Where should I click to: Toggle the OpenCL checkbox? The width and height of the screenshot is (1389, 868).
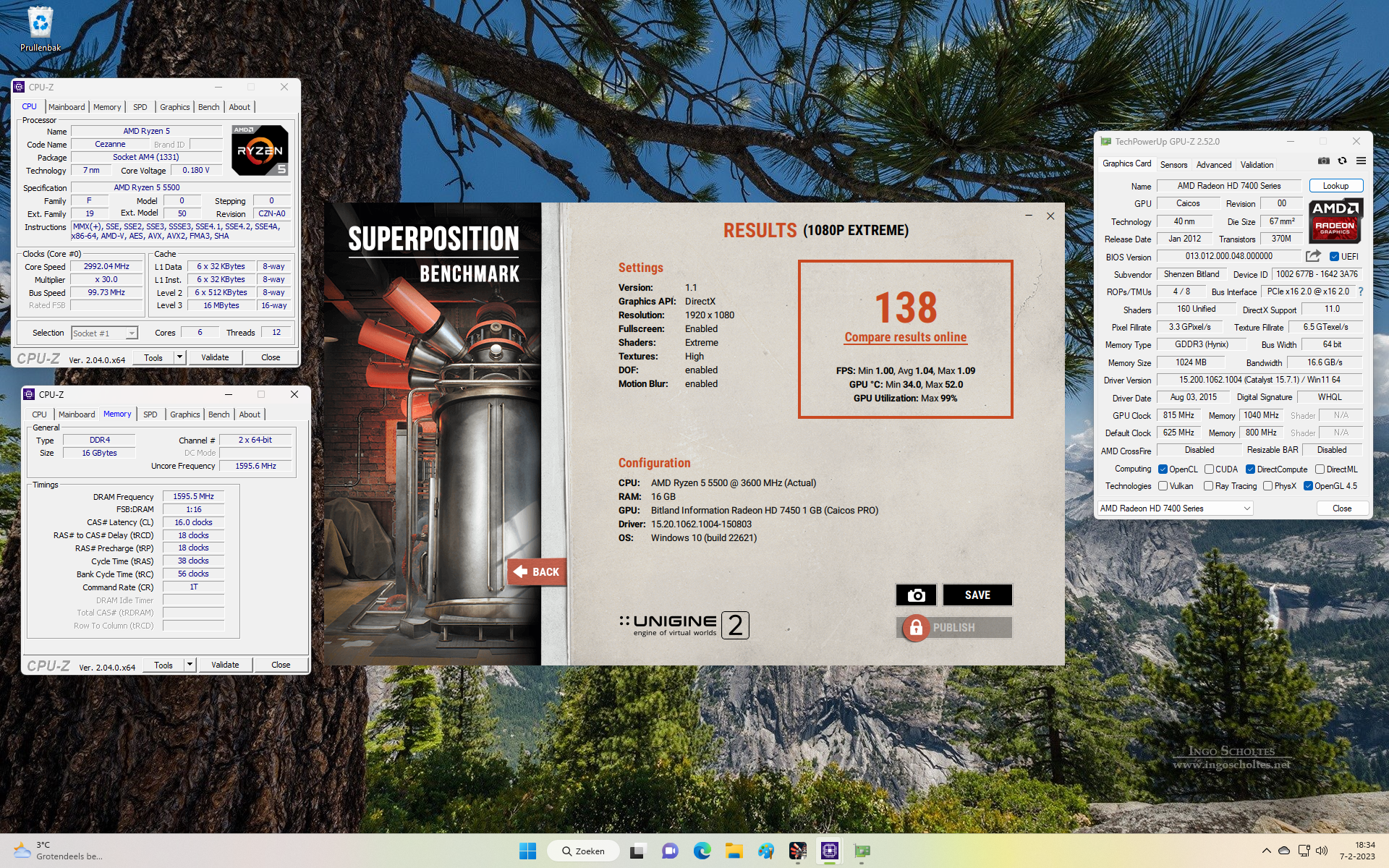pyautogui.click(x=1163, y=469)
